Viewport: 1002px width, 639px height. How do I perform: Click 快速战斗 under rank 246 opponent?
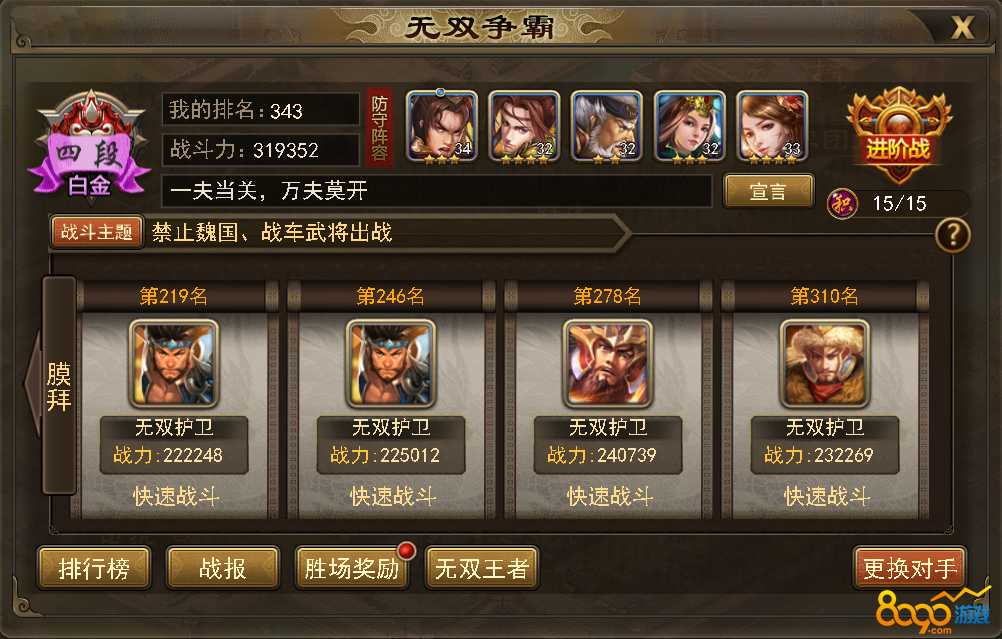[x=393, y=497]
